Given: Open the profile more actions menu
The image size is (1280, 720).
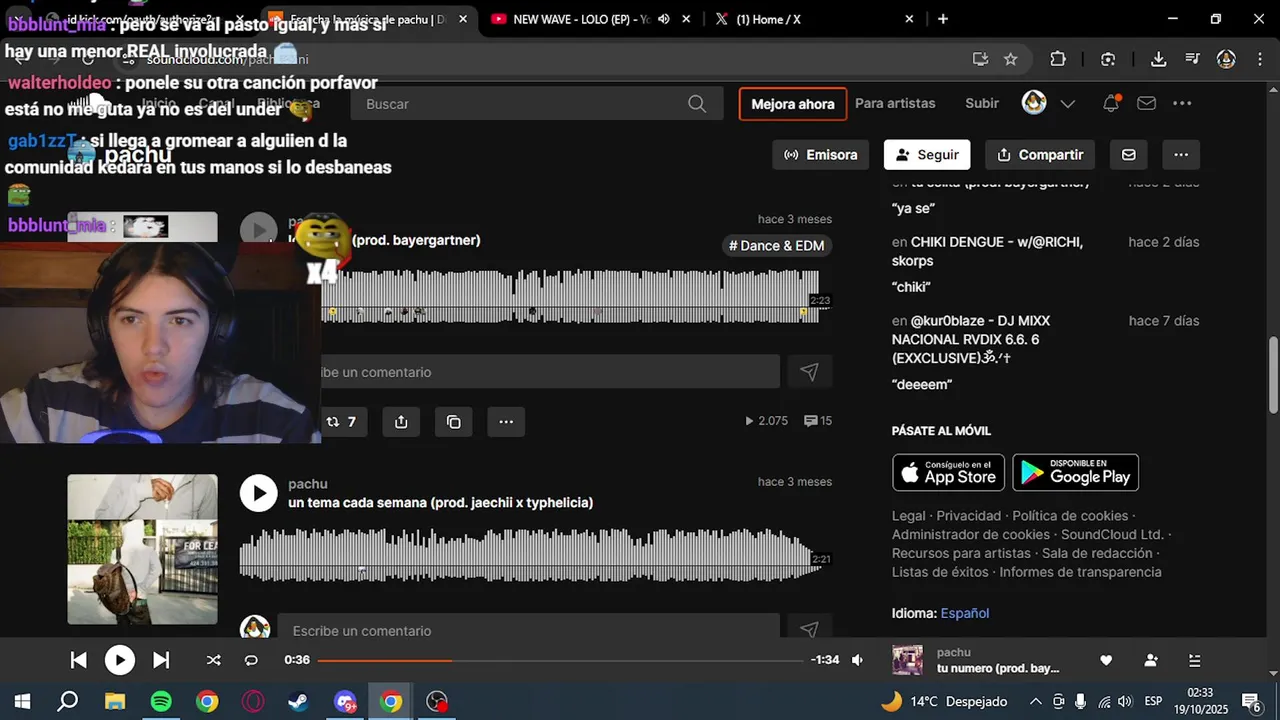Looking at the screenshot, I should (1181, 155).
